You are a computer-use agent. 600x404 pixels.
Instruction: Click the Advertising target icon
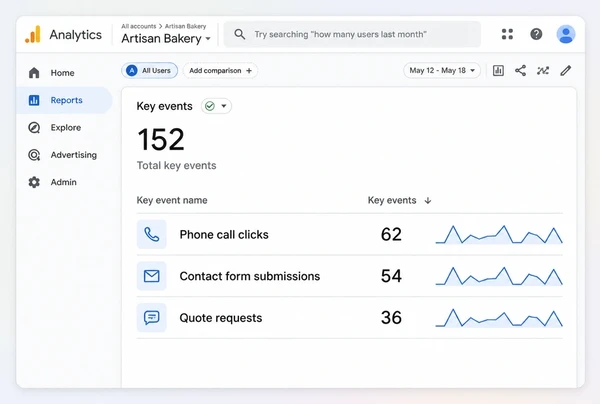click(x=34, y=155)
